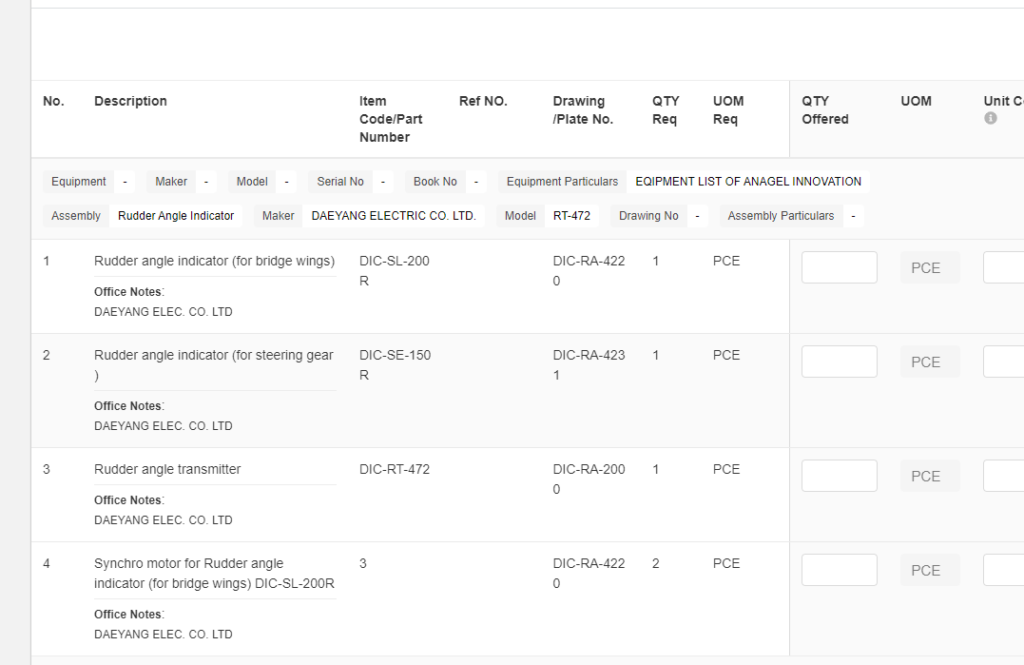Click unit cost input for item 1
Image resolution: width=1024 pixels, height=665 pixels.
[x=1004, y=268]
